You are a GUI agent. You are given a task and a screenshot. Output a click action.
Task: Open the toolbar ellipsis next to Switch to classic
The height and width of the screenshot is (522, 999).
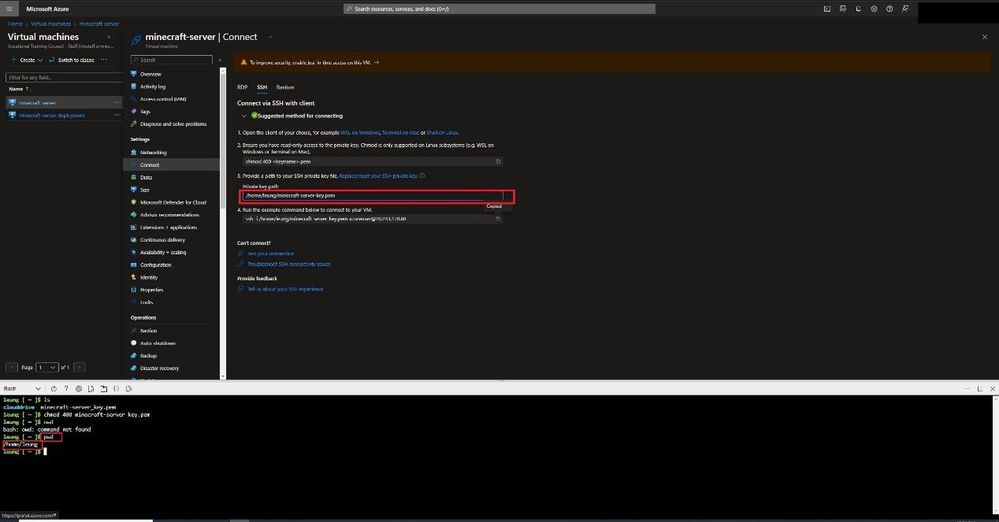point(104,60)
